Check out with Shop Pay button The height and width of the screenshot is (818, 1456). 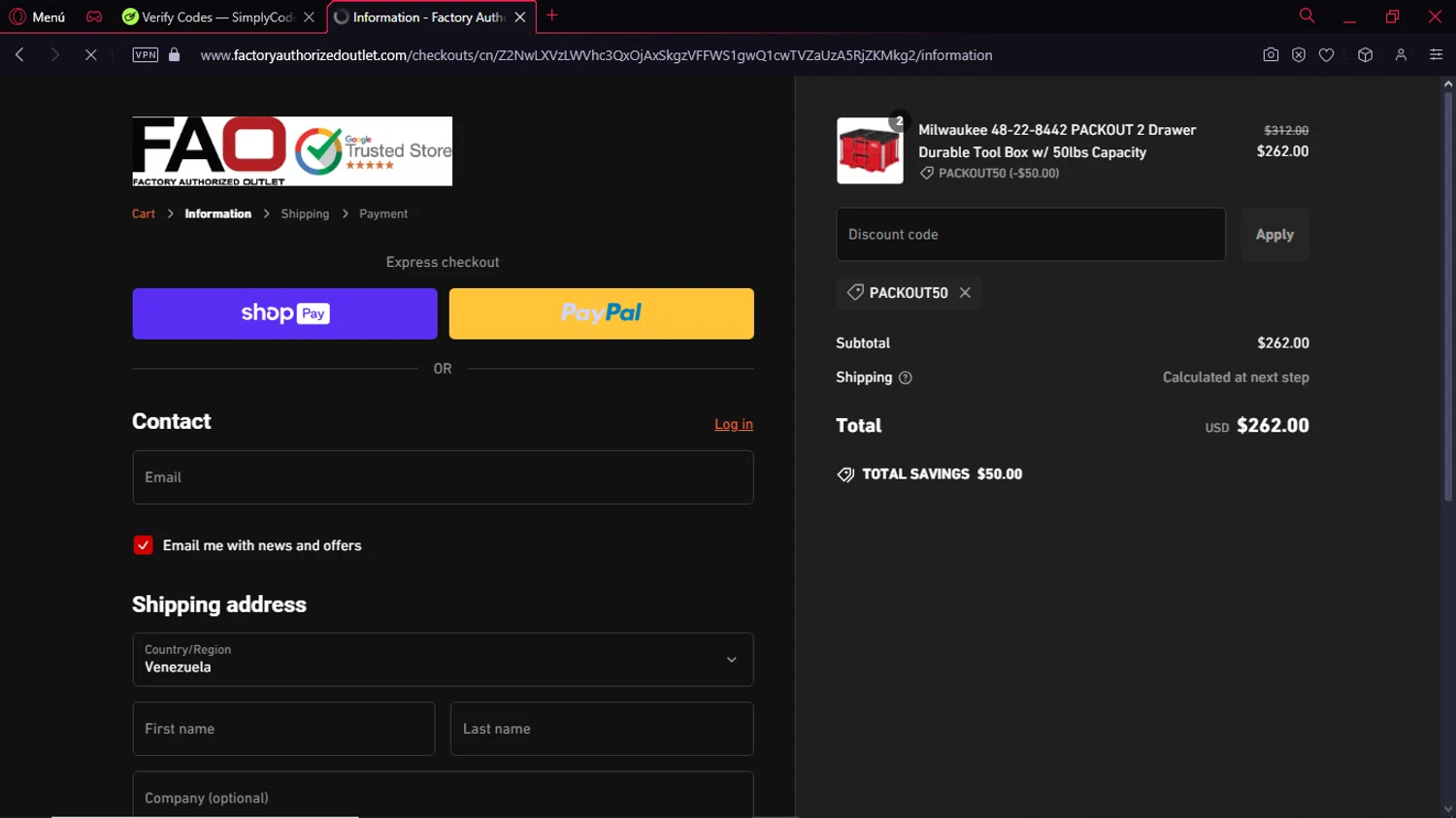(284, 313)
